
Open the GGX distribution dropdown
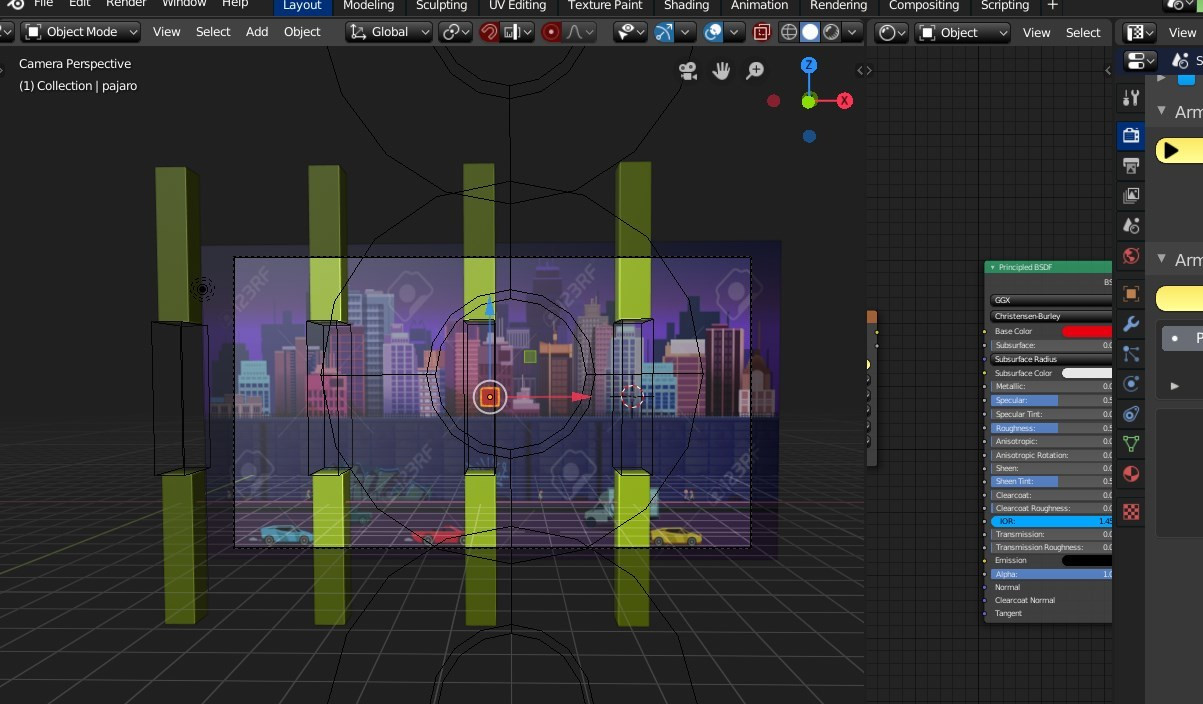1051,300
